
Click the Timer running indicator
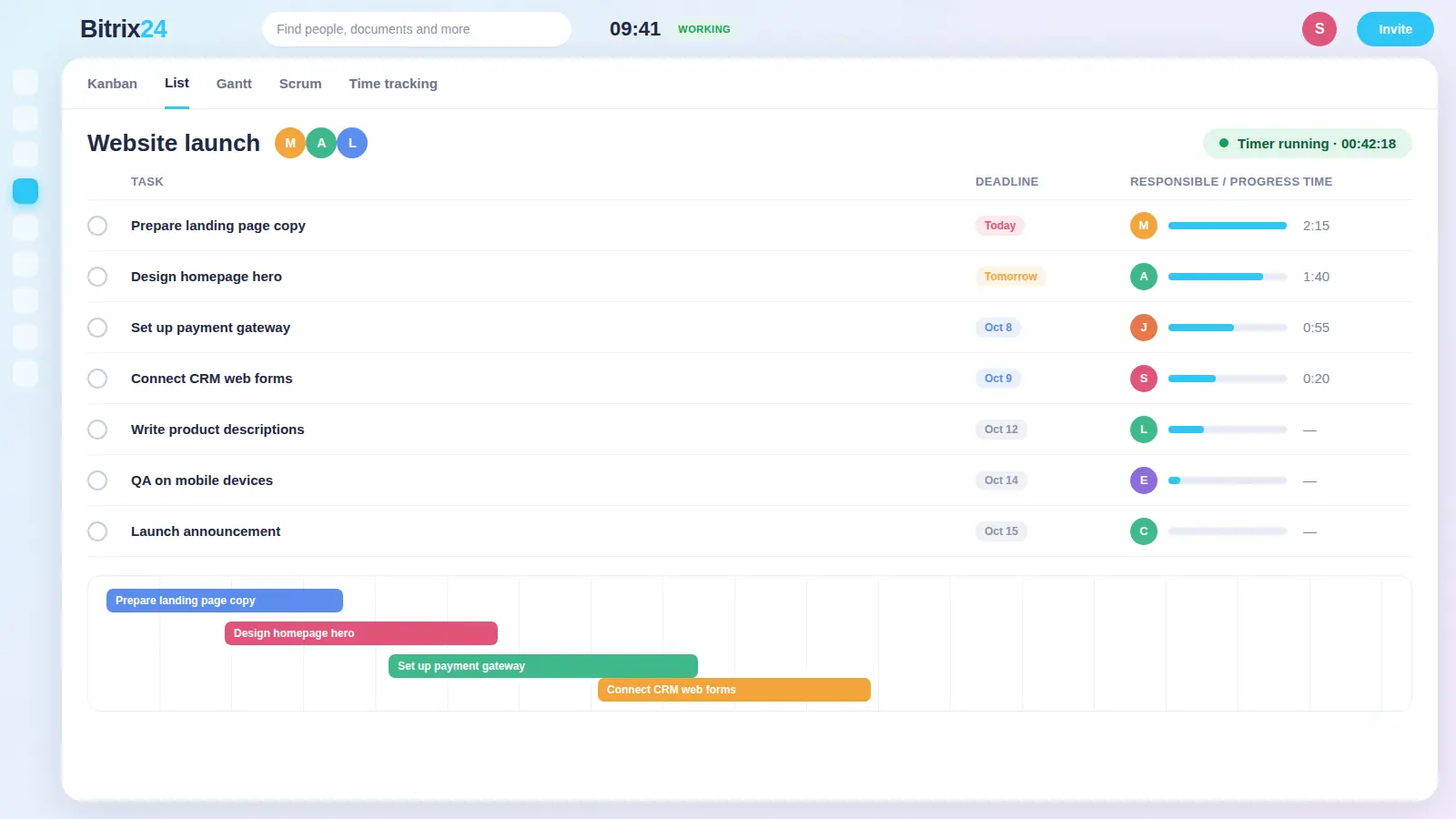pos(1307,144)
